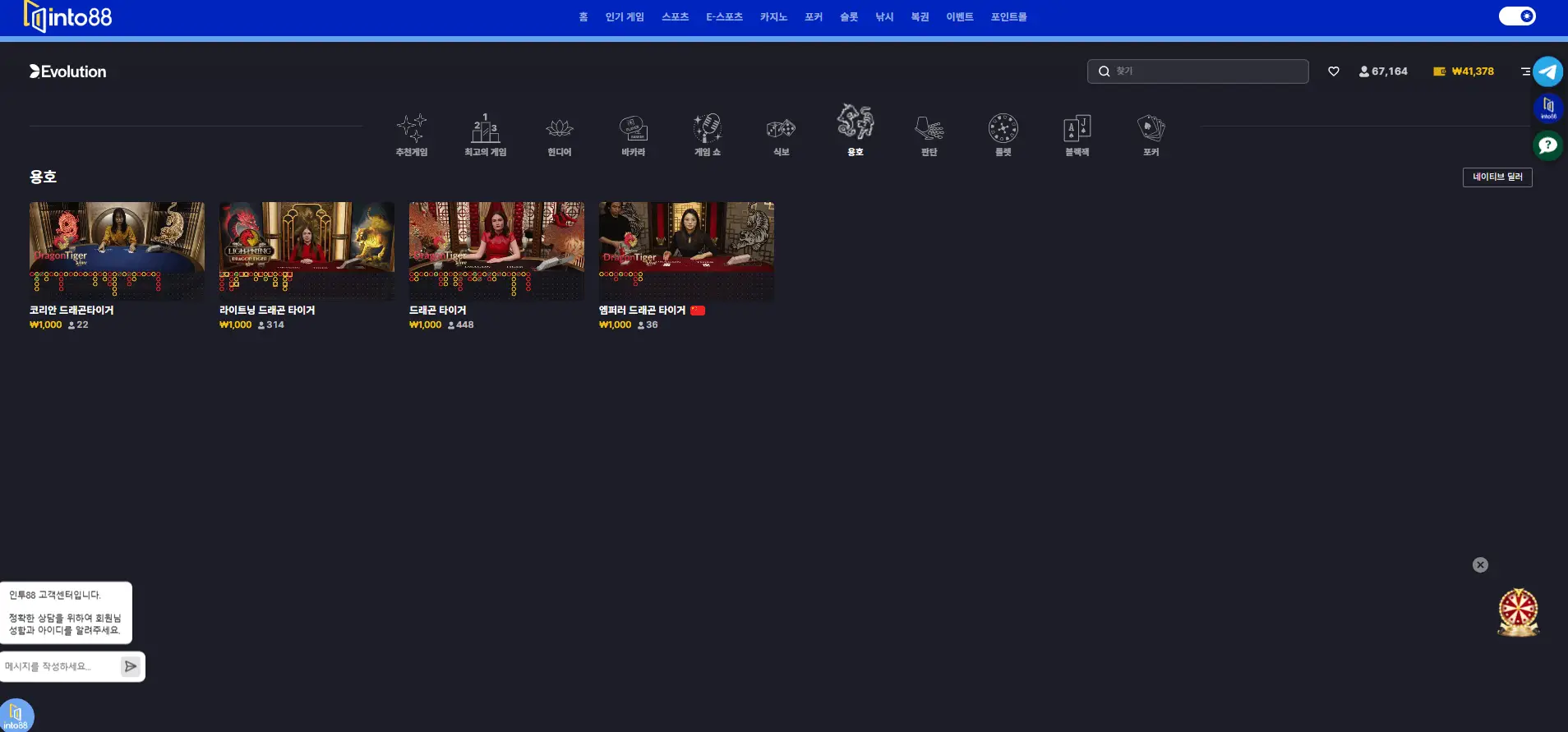Open the Telegram contact icon

(1548, 71)
